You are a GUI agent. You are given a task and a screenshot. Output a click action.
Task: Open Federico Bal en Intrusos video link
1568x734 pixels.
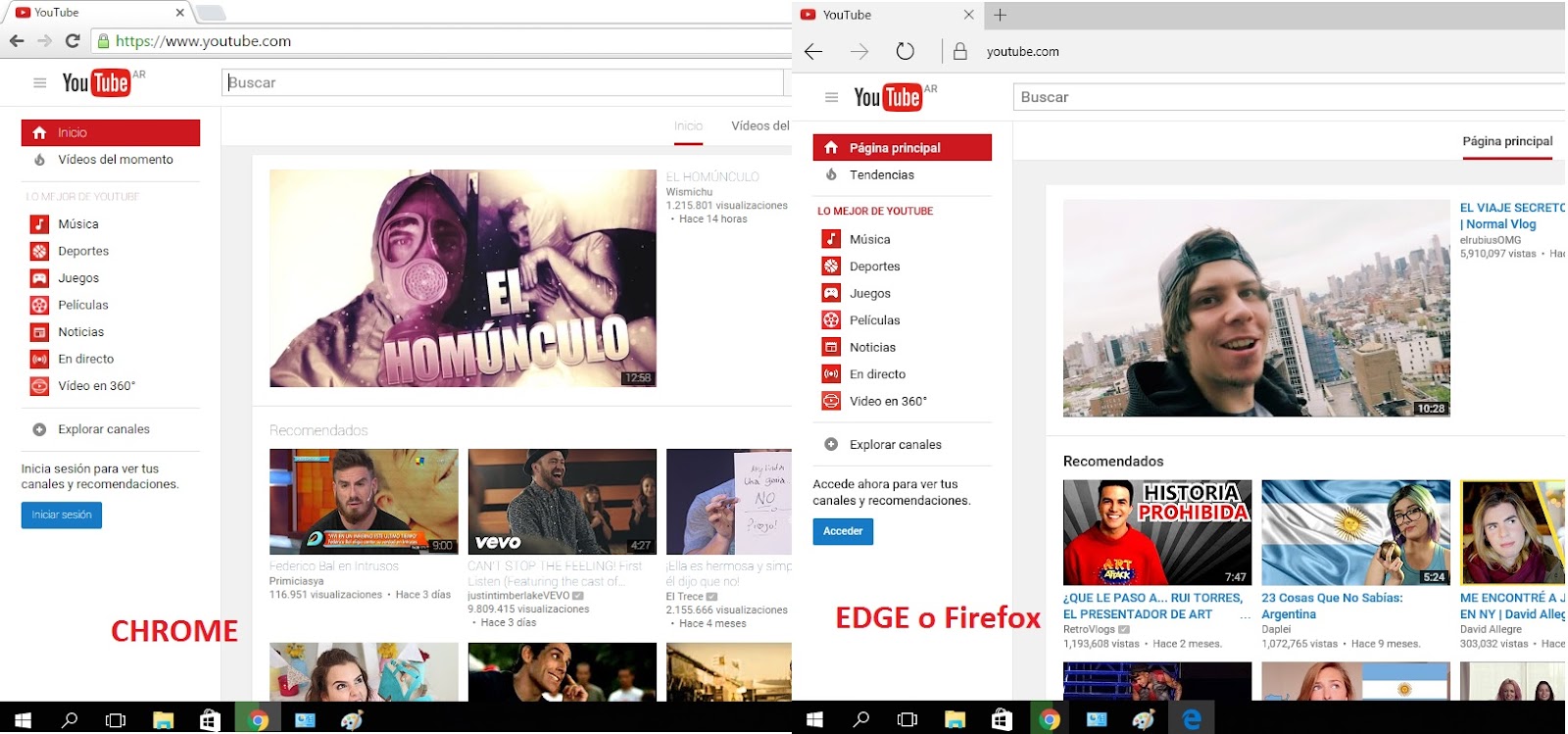click(334, 566)
